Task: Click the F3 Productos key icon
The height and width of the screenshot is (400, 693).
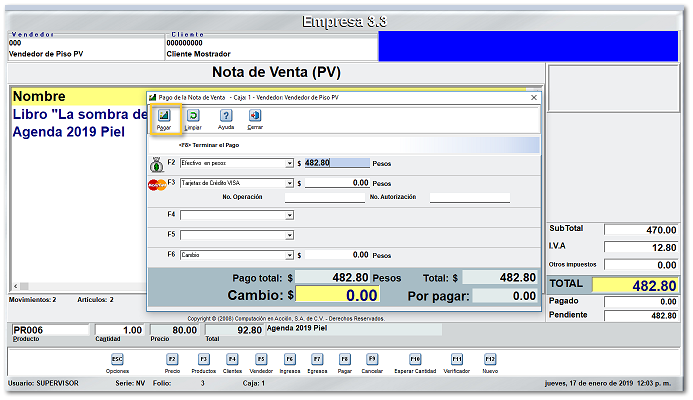Action: (x=203, y=358)
